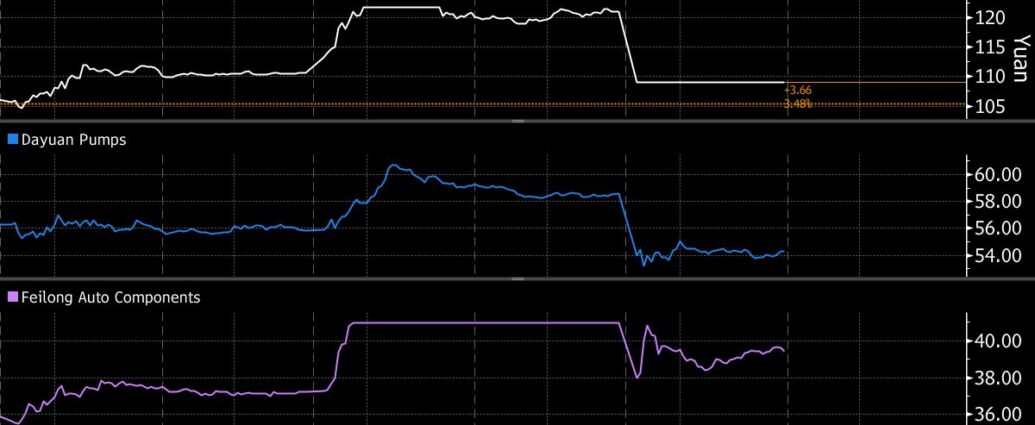Screen dimensions: 1035x425
Task: Grab the divider handle above Feilong panel
Action: [517, 278]
